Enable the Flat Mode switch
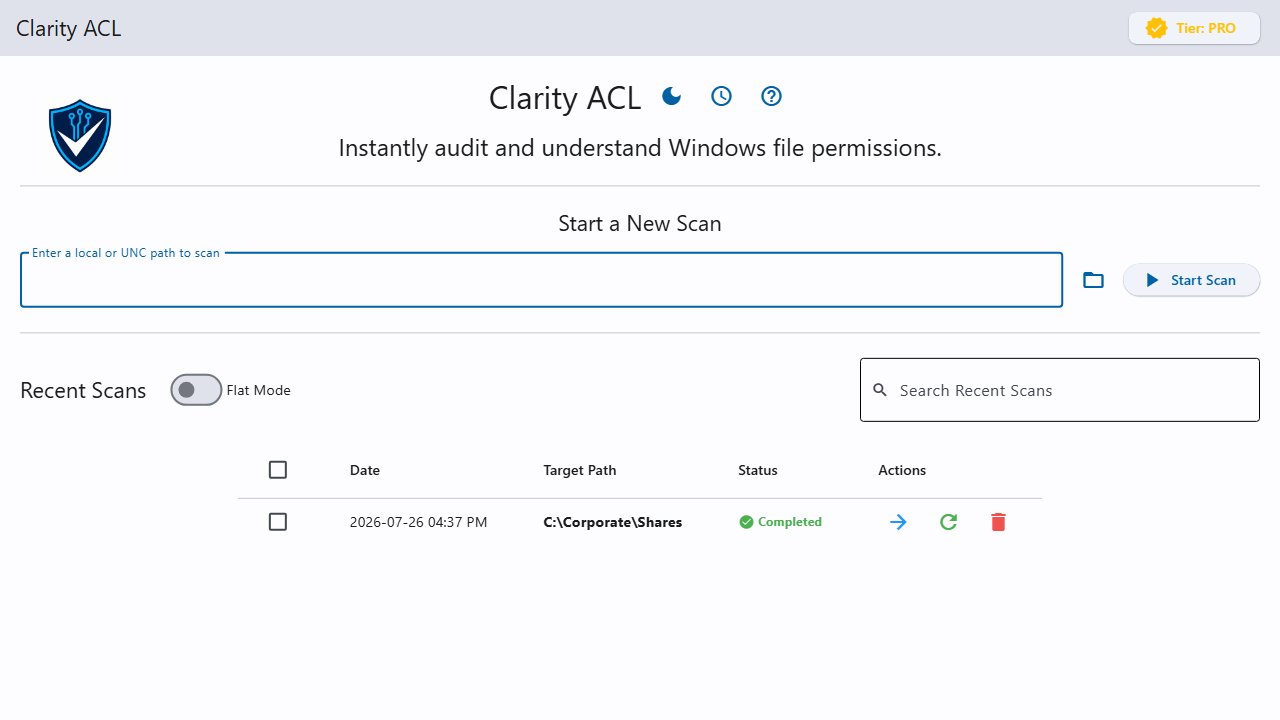 point(196,390)
